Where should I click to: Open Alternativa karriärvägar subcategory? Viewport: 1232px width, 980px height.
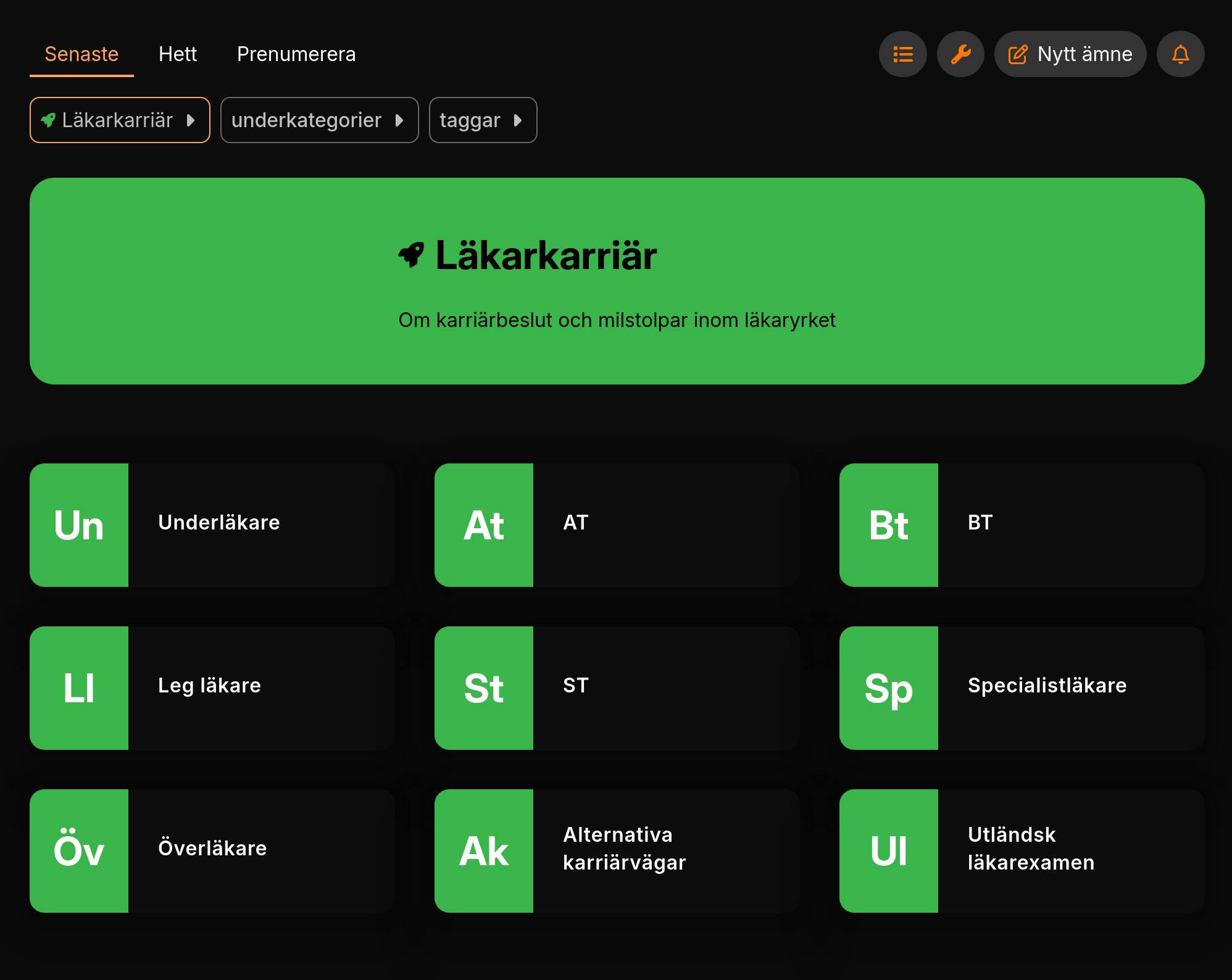coord(623,849)
